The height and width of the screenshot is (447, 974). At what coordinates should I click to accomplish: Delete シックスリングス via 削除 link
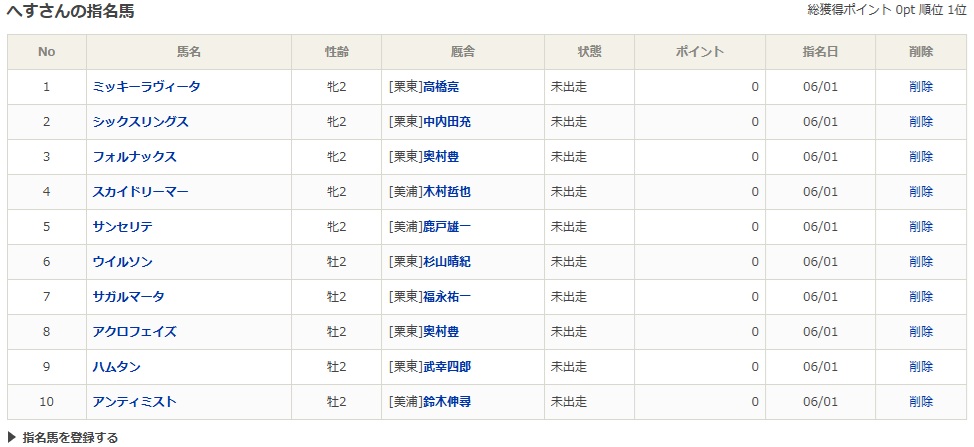[921, 122]
